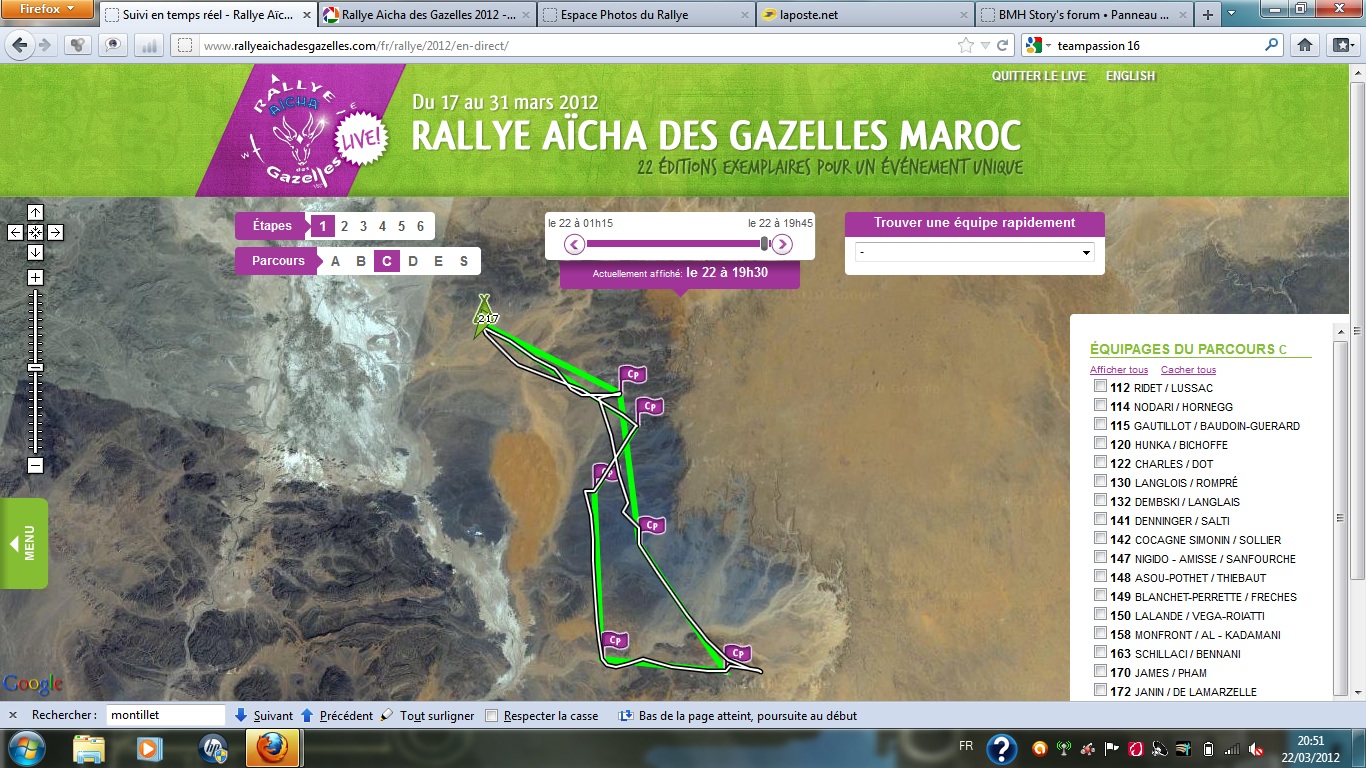The height and width of the screenshot is (768, 1366).
Task: Enable team 130 LANGLOIS / ROMPRÉ checkbox
Action: coord(1100,482)
